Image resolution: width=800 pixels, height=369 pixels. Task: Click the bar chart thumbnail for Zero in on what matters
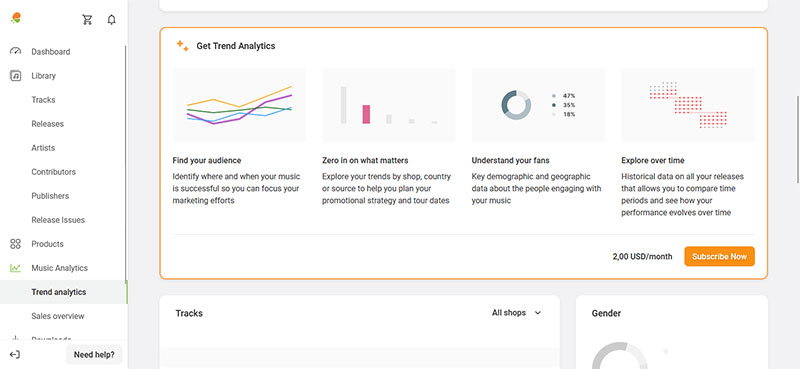click(x=389, y=105)
